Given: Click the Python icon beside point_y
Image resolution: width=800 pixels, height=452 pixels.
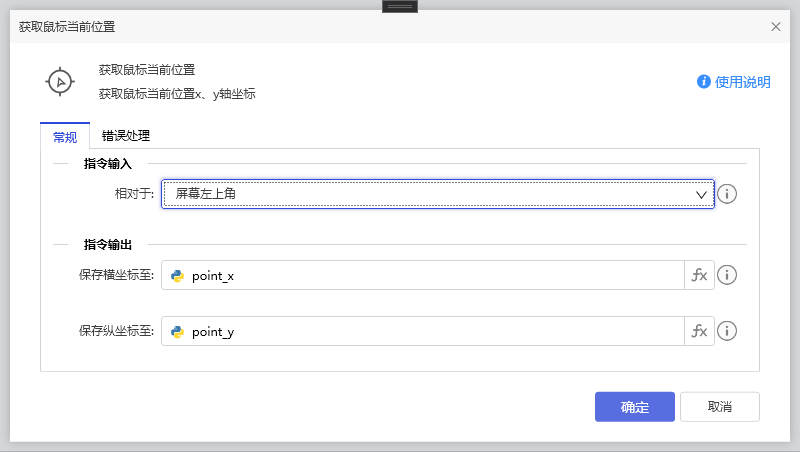Looking at the screenshot, I should [177, 332].
